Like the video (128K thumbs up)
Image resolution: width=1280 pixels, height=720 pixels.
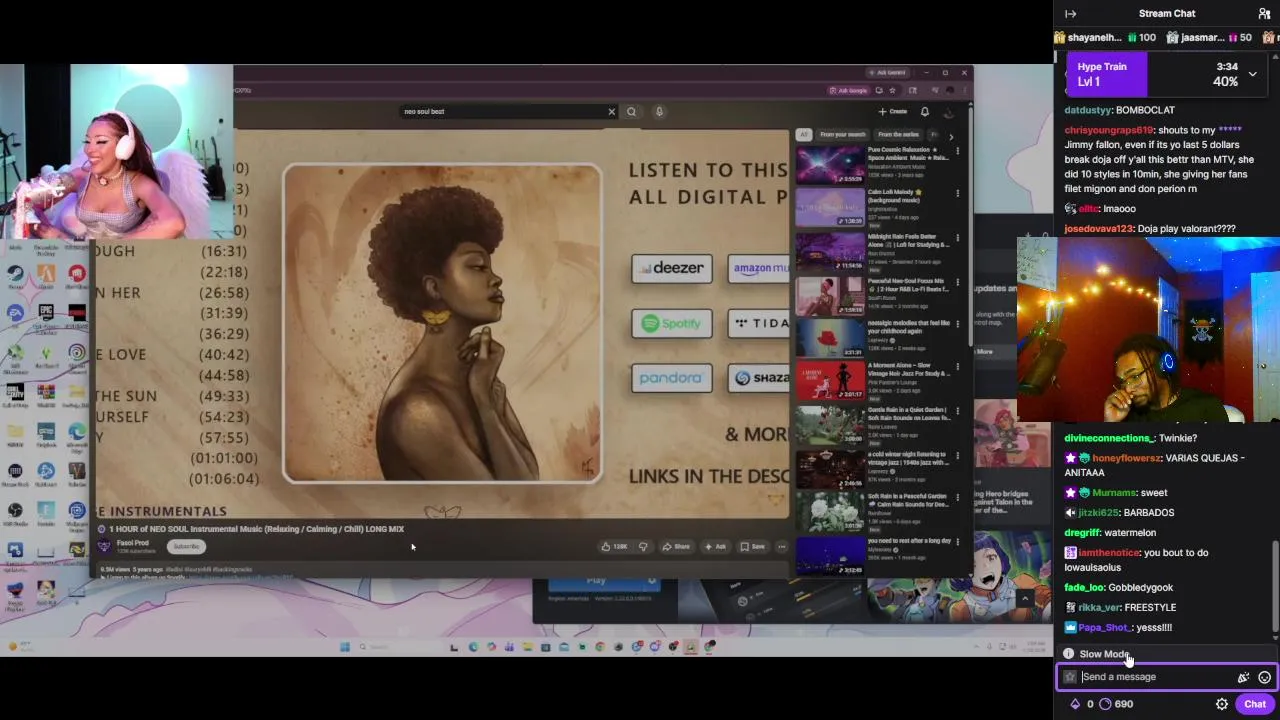[614, 547]
